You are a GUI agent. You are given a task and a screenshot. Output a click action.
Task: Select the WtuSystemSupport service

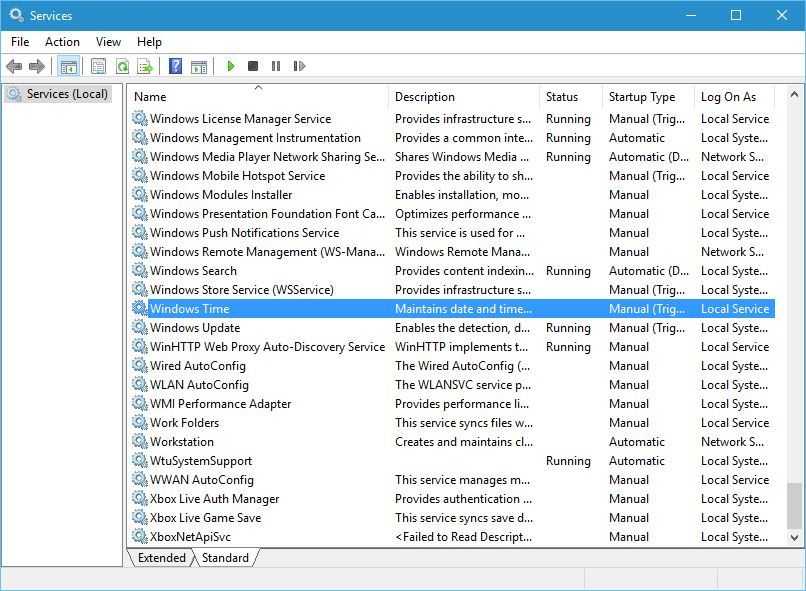tap(452, 461)
